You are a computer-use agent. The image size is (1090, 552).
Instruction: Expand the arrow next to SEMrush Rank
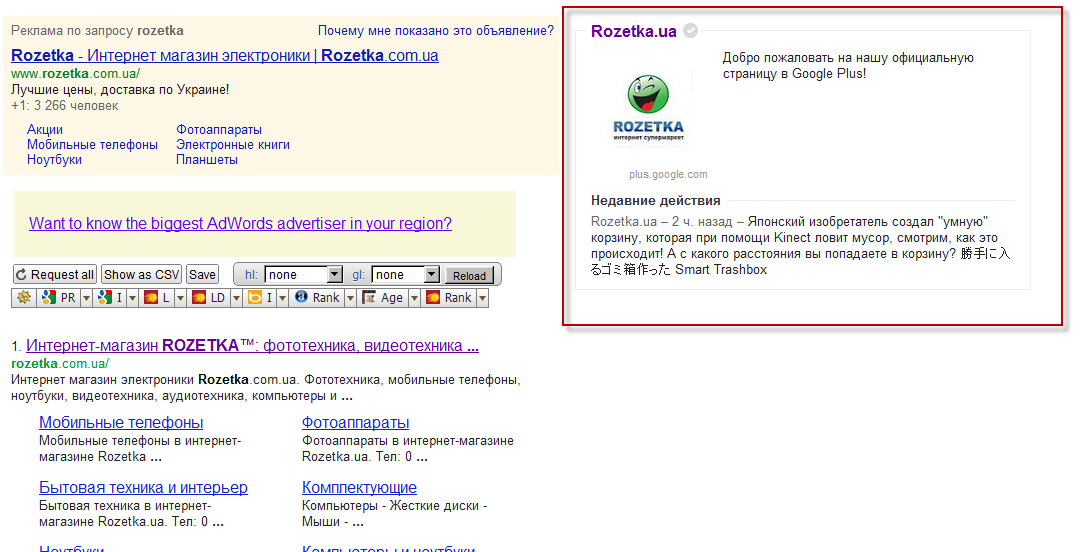[482, 298]
